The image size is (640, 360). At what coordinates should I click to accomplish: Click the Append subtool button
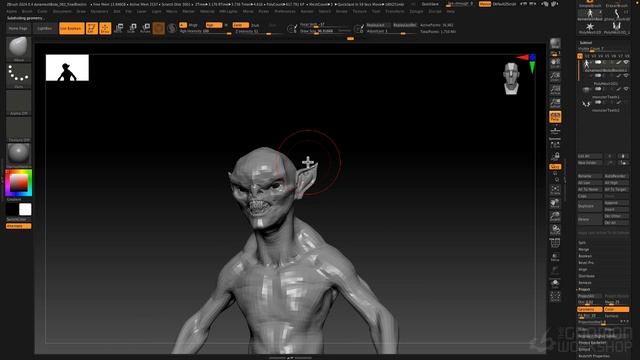point(616,203)
